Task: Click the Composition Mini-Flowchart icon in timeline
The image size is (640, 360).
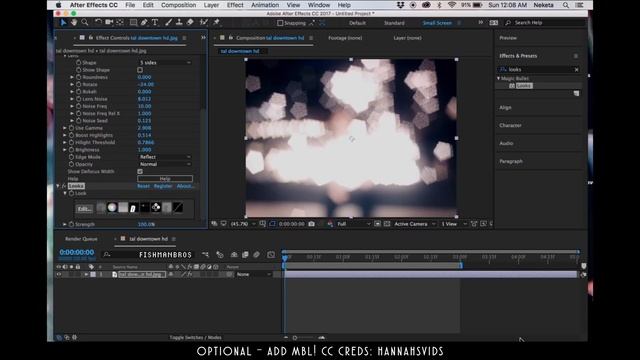Action: (x=205, y=255)
